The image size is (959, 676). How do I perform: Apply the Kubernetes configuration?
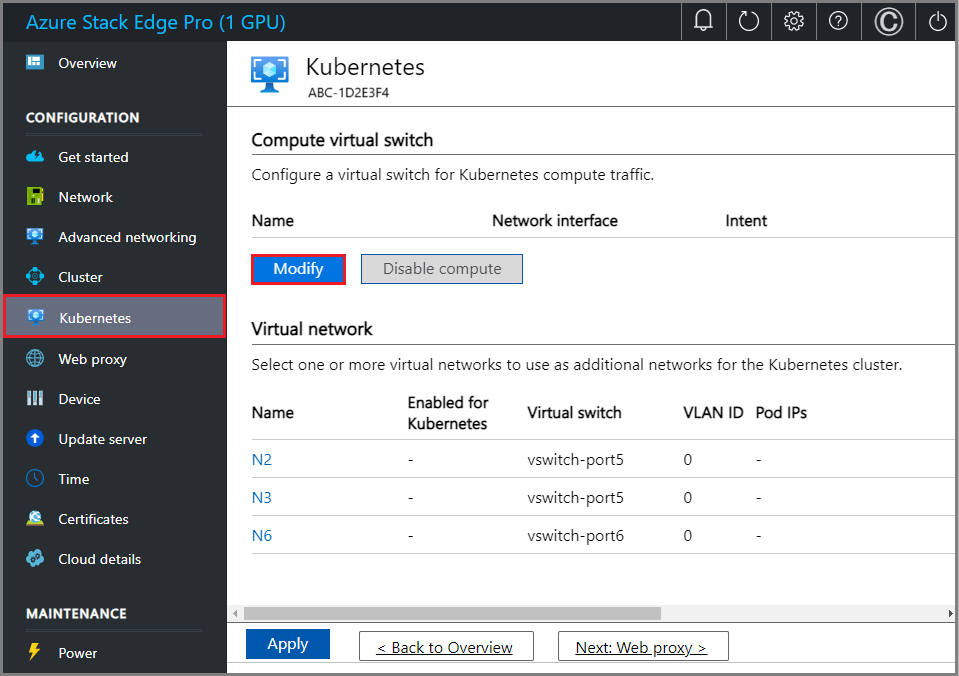click(x=287, y=644)
